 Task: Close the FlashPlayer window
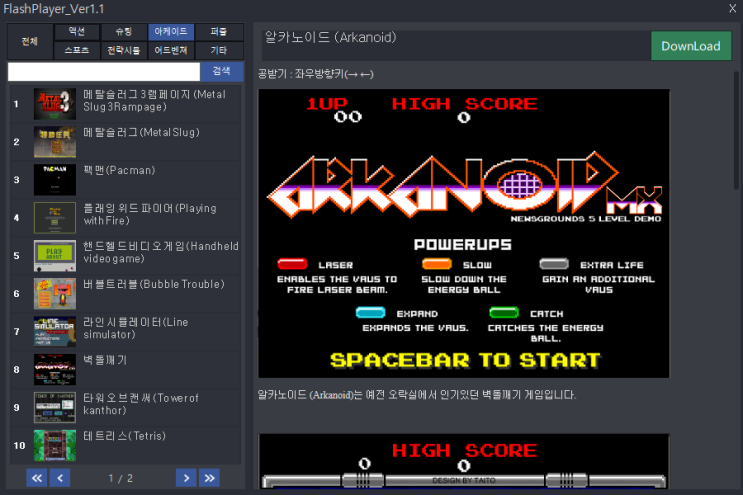tap(732, 9)
